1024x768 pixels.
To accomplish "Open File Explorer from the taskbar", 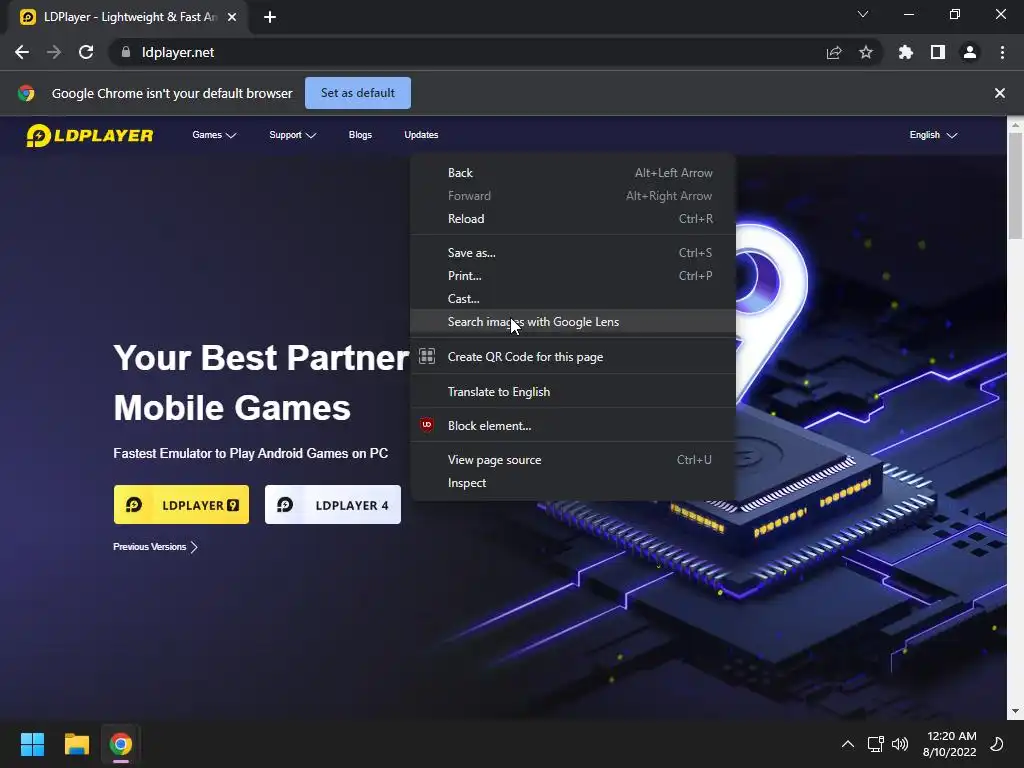I will (x=76, y=744).
